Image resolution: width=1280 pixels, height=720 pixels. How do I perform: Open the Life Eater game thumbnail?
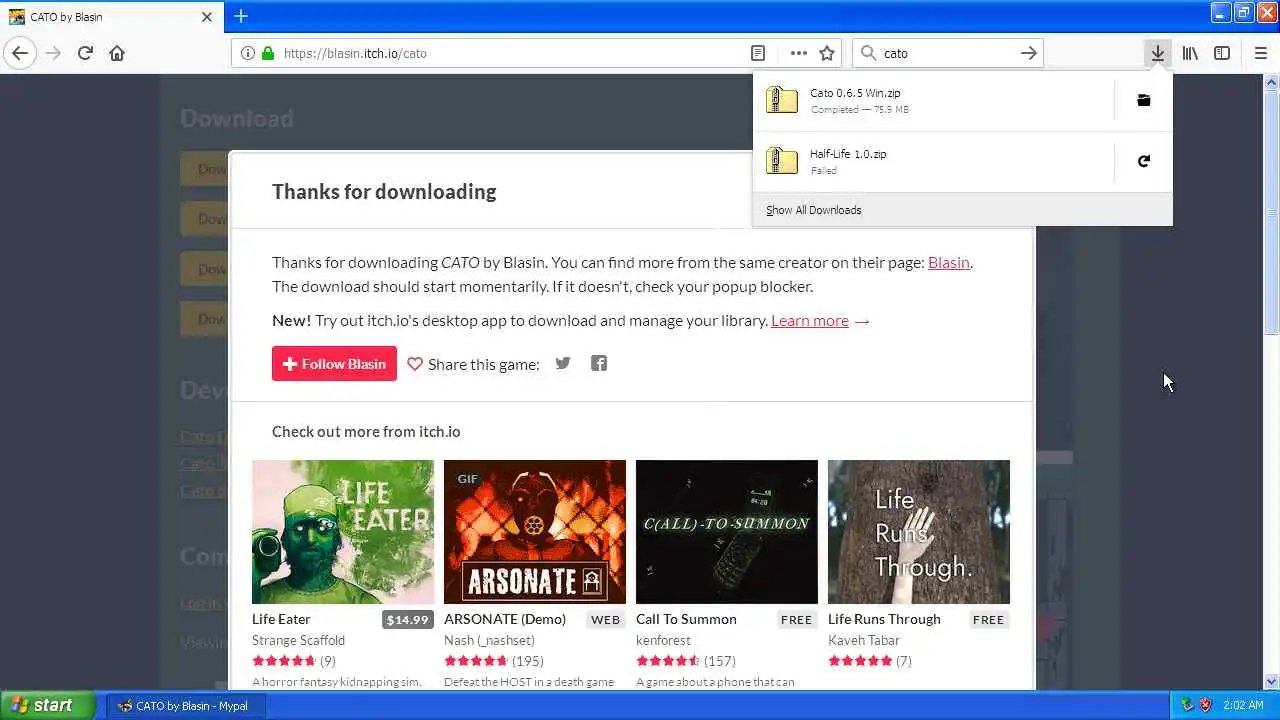(x=343, y=532)
